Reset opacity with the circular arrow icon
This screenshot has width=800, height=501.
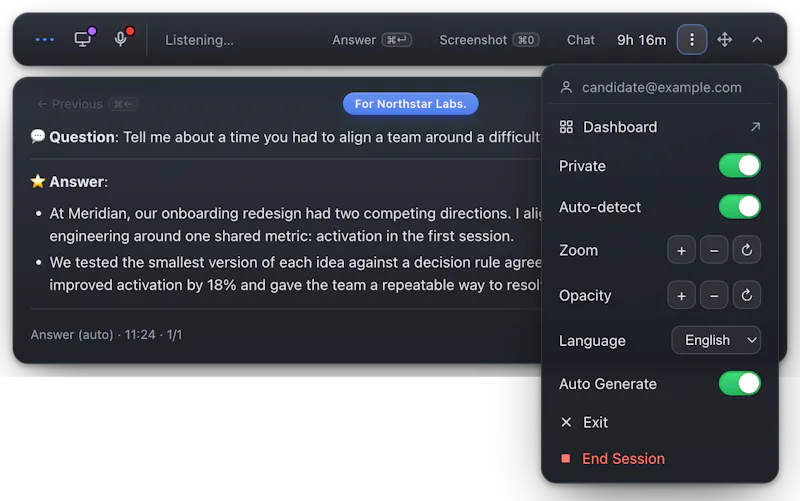[x=746, y=295]
